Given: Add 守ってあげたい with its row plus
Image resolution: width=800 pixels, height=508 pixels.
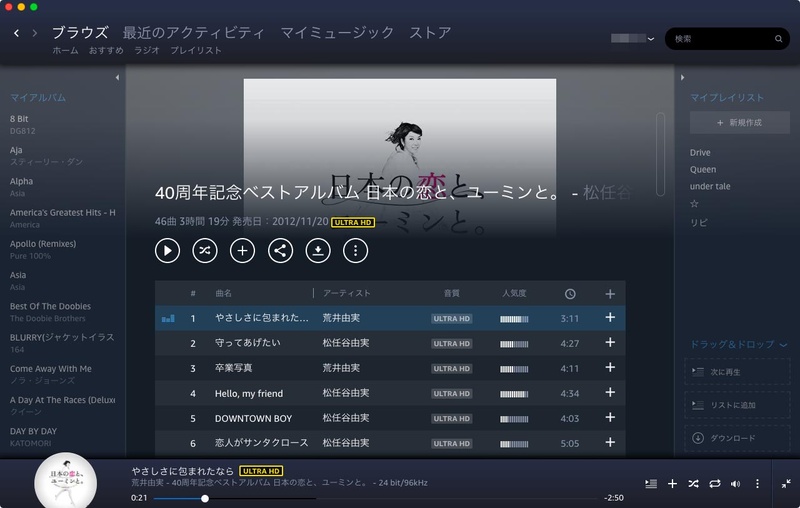Looking at the screenshot, I should (610, 342).
